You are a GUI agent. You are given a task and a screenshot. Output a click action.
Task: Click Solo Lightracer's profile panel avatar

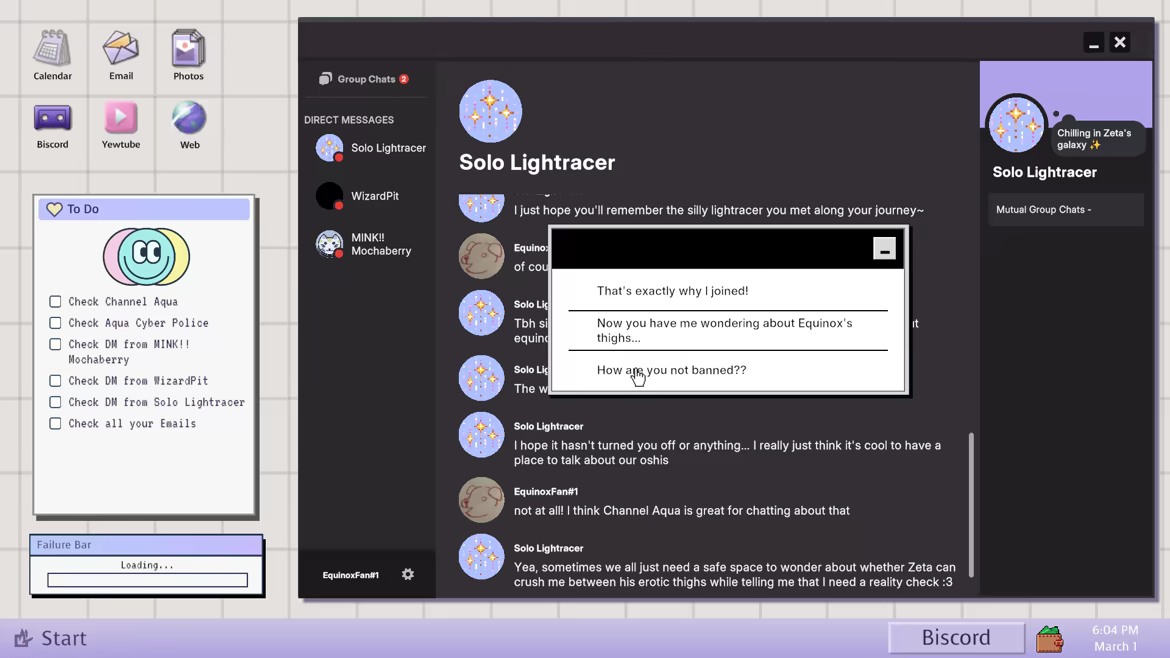click(1016, 124)
